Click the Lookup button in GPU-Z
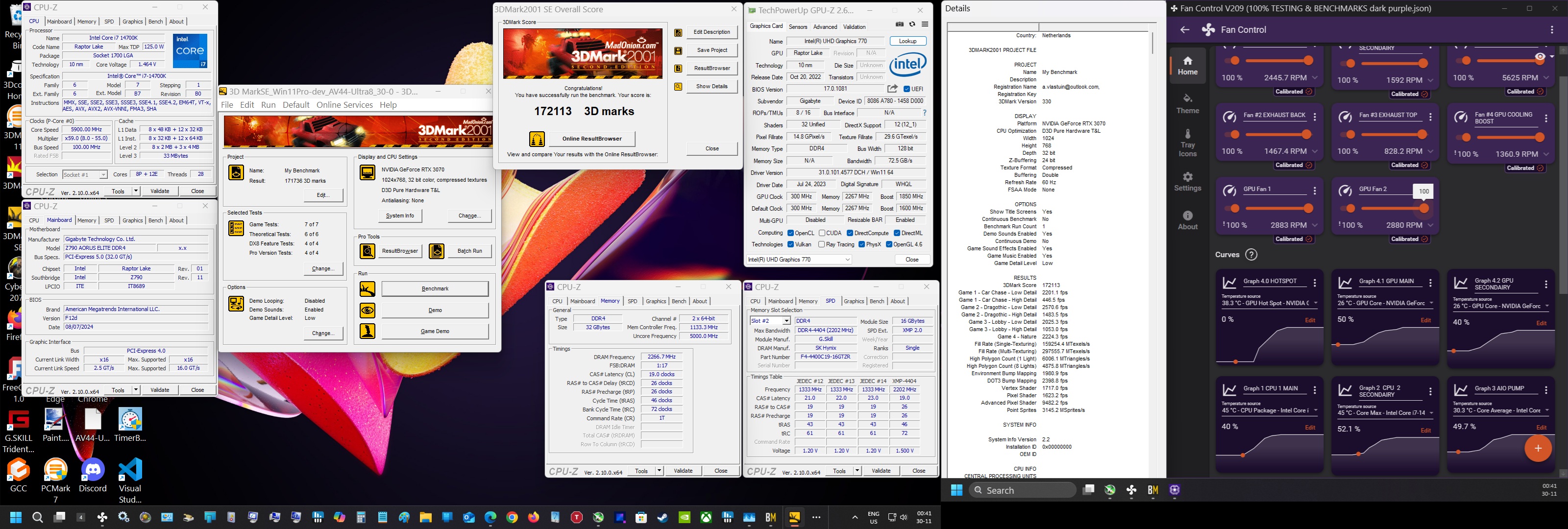The height and width of the screenshot is (529, 1568). (x=907, y=42)
